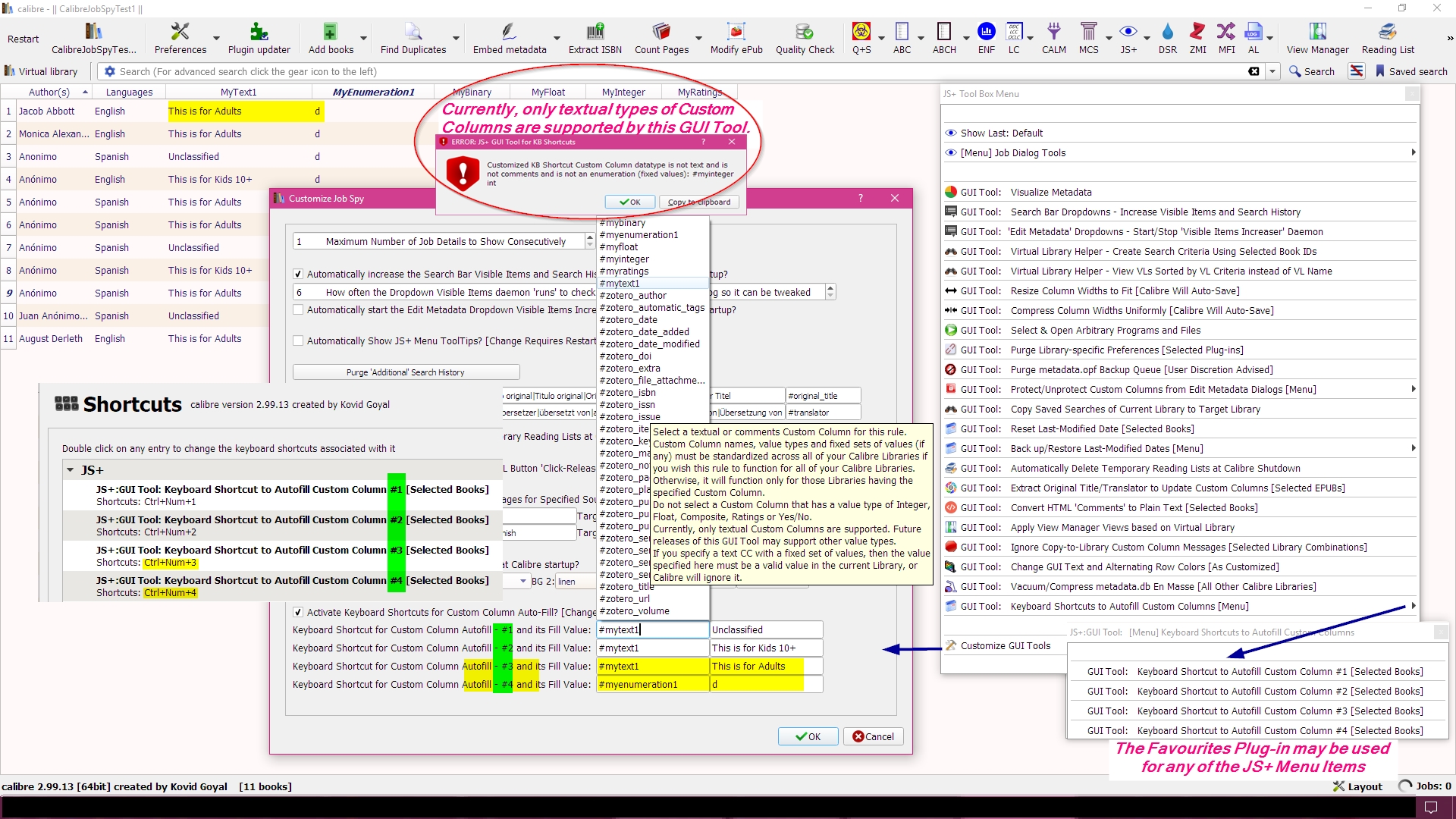The image size is (1456, 819).
Task: Open Customize GUI Tools menu entry
Action: pyautogui.click(x=1005, y=645)
